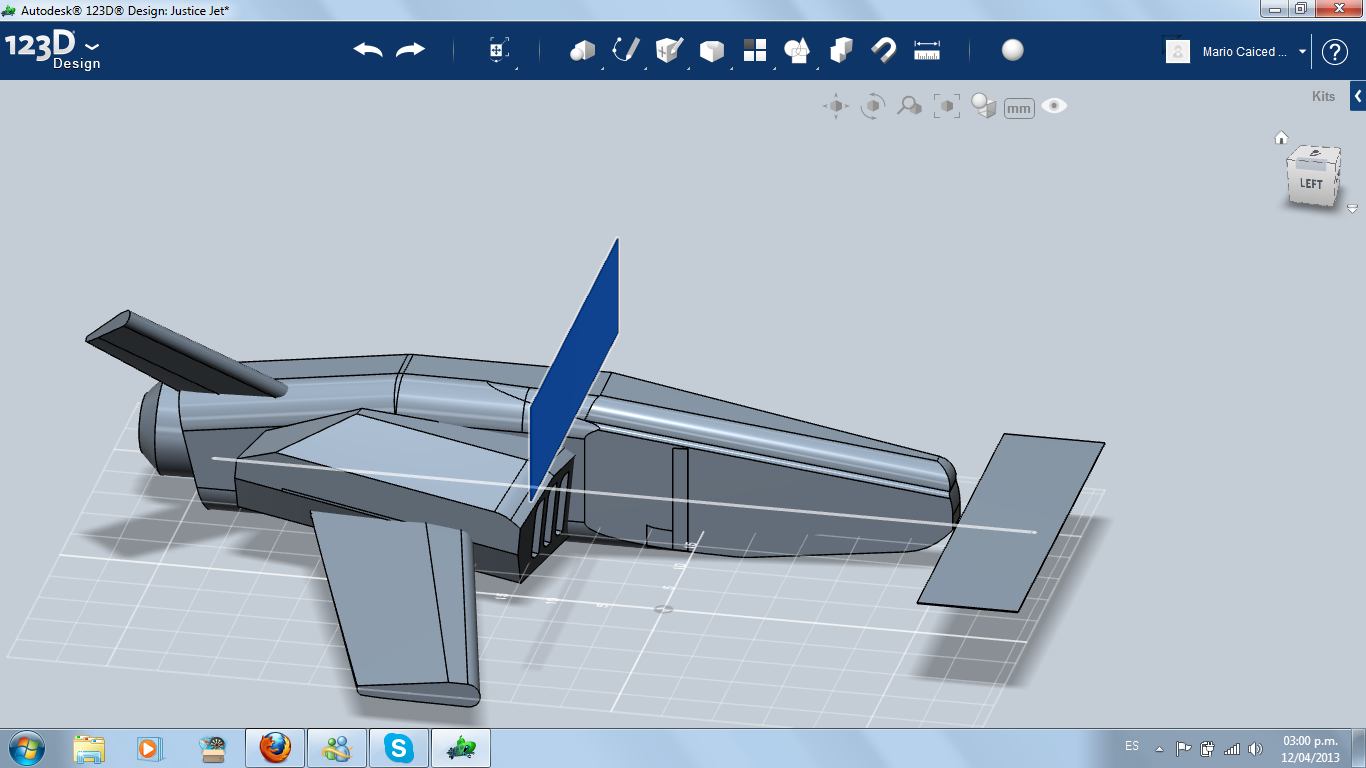Open Windows Live Messenger from taskbar
The height and width of the screenshot is (768, 1366).
337,748
